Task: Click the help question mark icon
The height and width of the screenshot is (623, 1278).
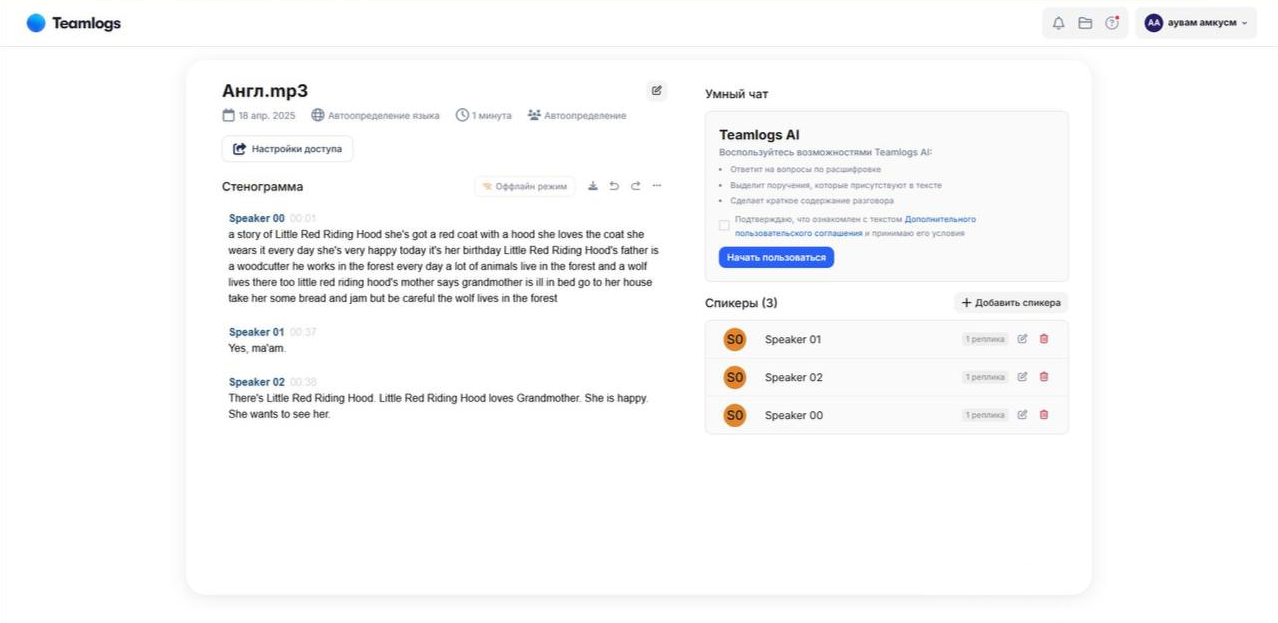Action: (x=1112, y=23)
